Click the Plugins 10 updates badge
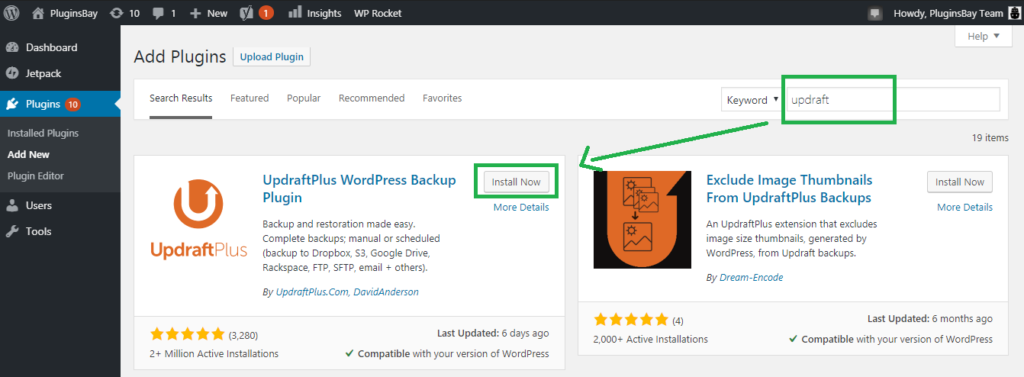 [x=72, y=104]
